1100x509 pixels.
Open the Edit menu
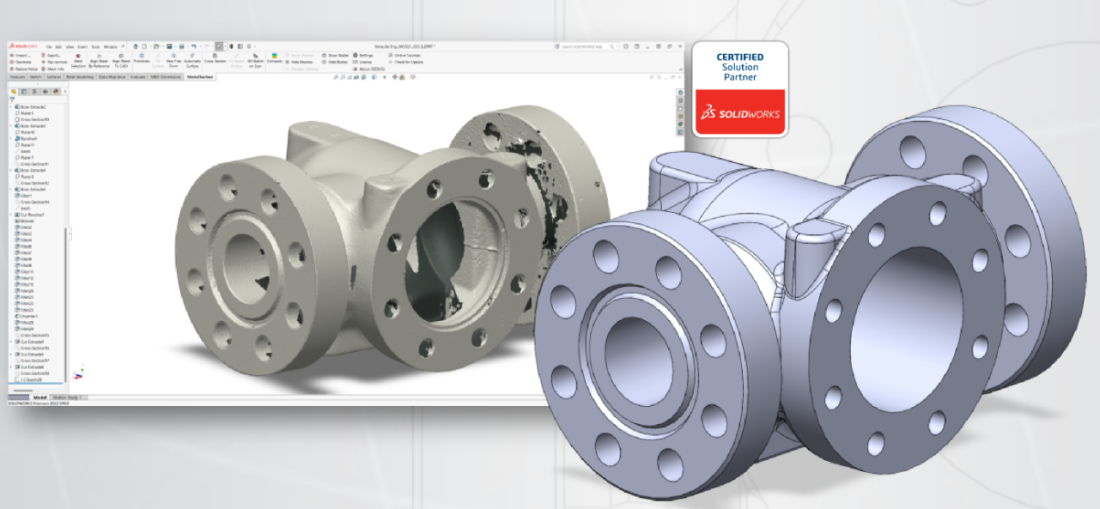click(x=58, y=47)
